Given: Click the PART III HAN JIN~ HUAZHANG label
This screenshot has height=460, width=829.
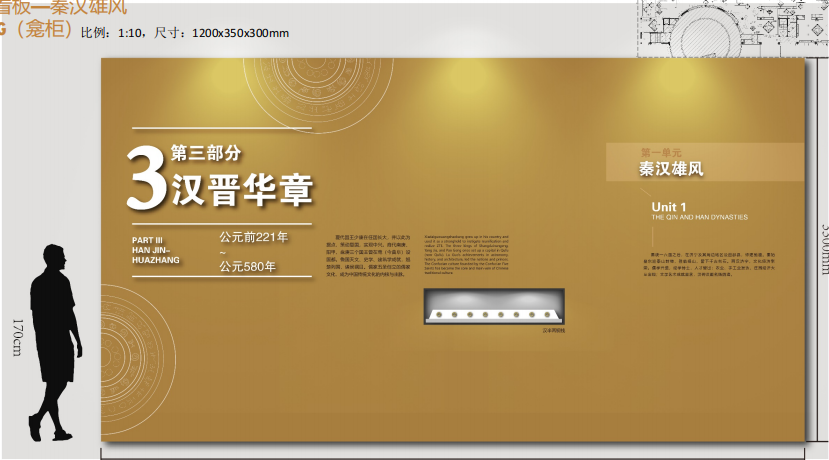Looking at the screenshot, I should [x=158, y=250].
